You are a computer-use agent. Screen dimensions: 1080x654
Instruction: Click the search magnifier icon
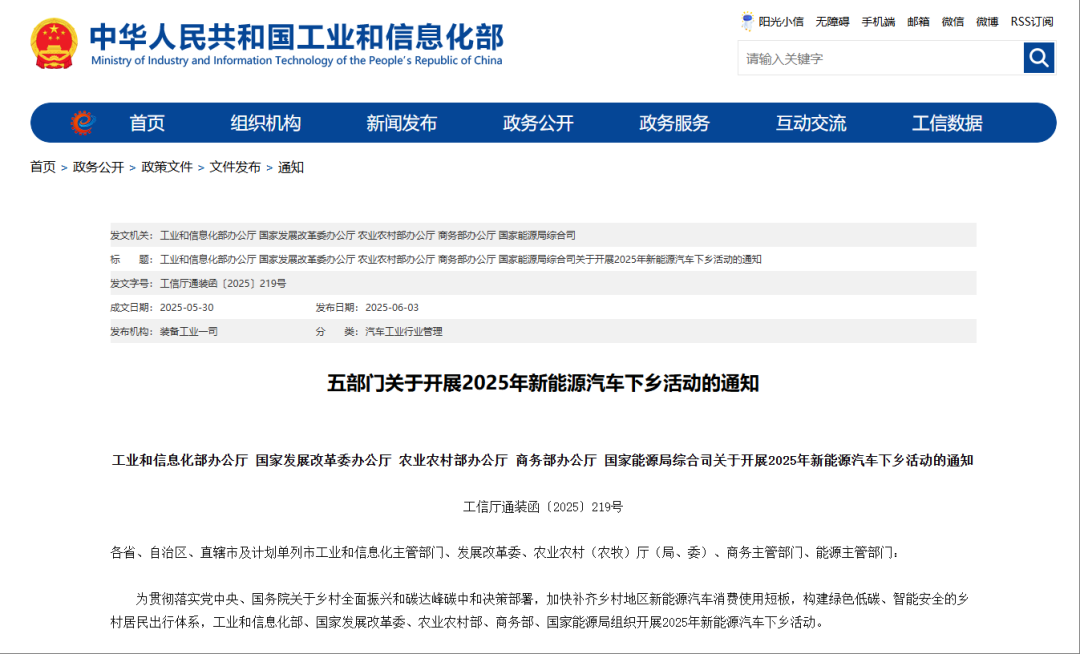1039,58
